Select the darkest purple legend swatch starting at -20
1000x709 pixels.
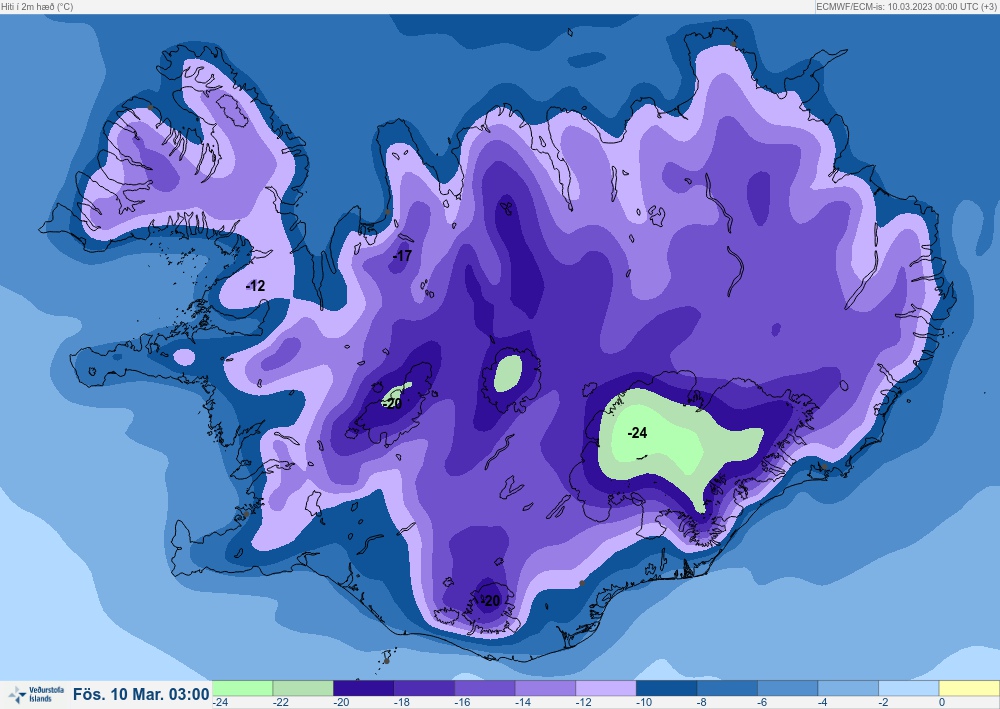click(x=364, y=688)
